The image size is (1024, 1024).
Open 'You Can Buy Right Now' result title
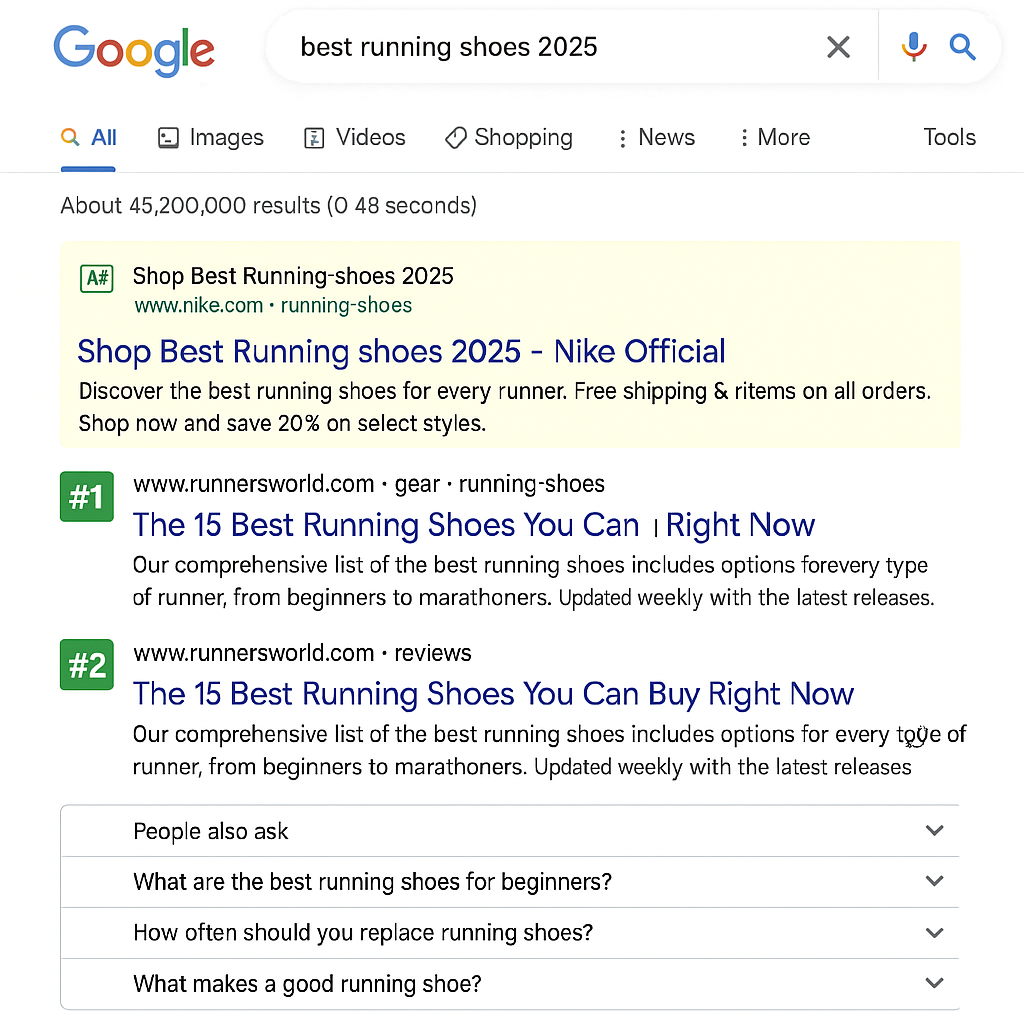click(x=493, y=694)
